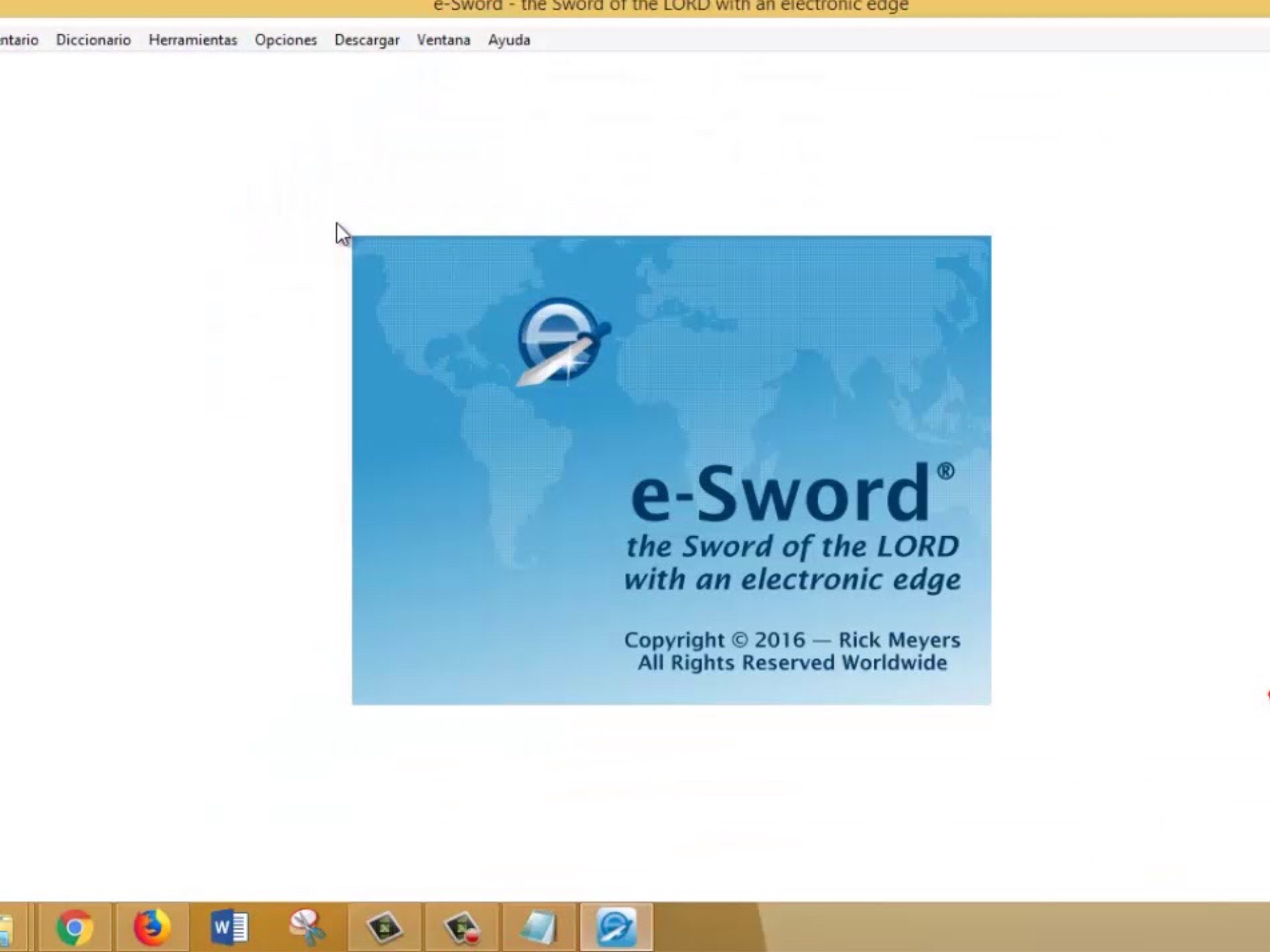Open the Ventana menu
This screenshot has height=952, width=1270.
443,40
